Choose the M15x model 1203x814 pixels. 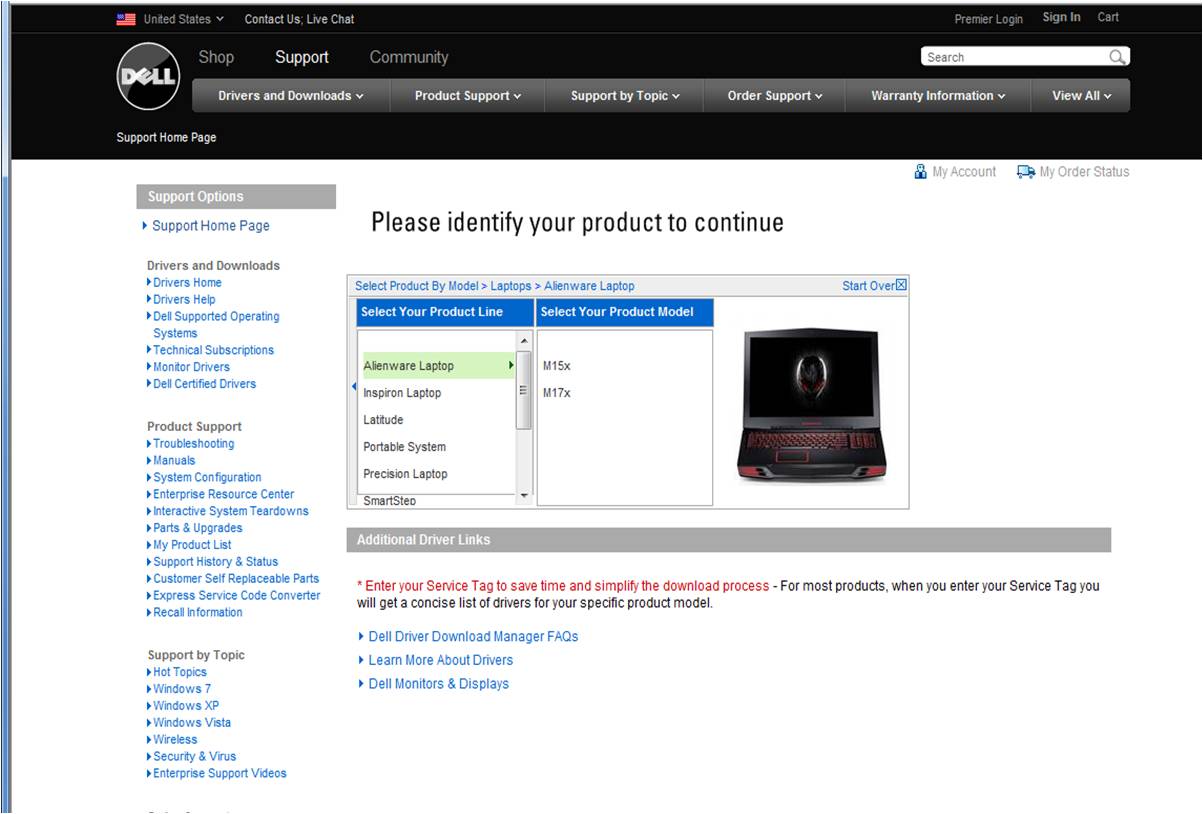coord(557,366)
